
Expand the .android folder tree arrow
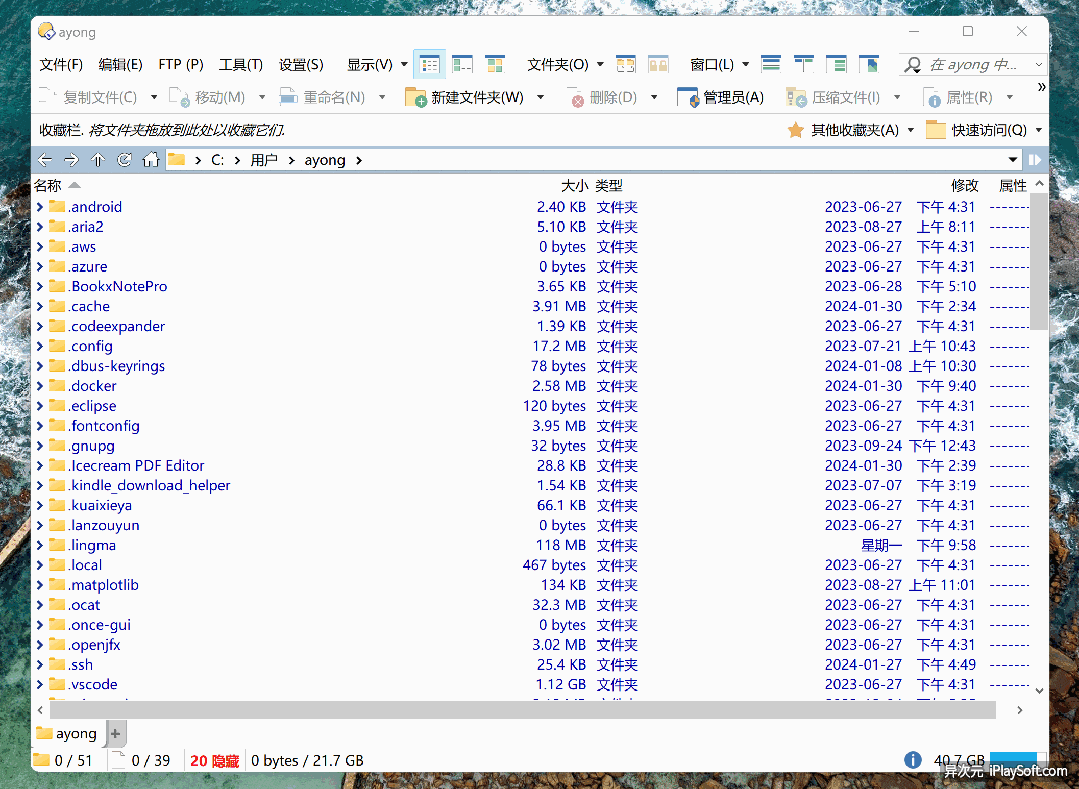point(40,207)
